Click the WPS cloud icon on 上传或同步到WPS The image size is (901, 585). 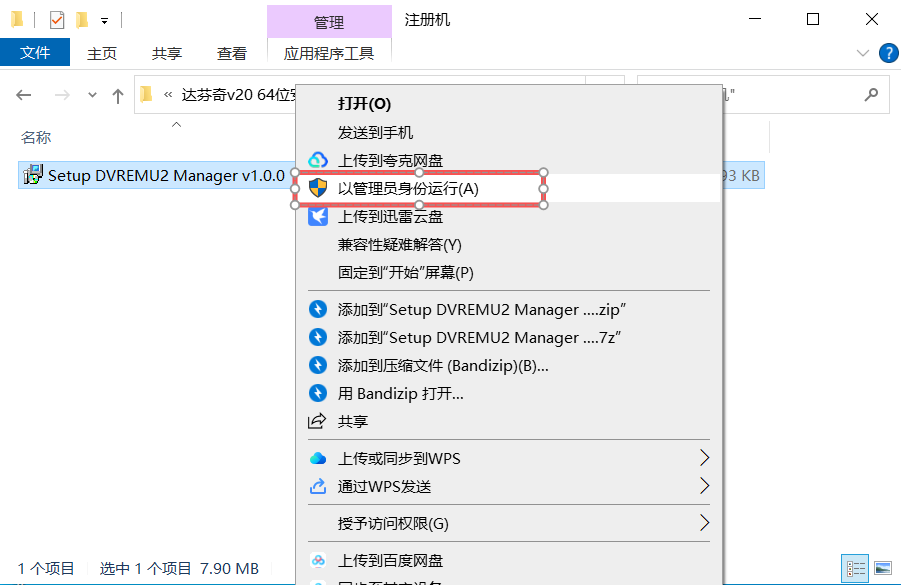[x=318, y=458]
